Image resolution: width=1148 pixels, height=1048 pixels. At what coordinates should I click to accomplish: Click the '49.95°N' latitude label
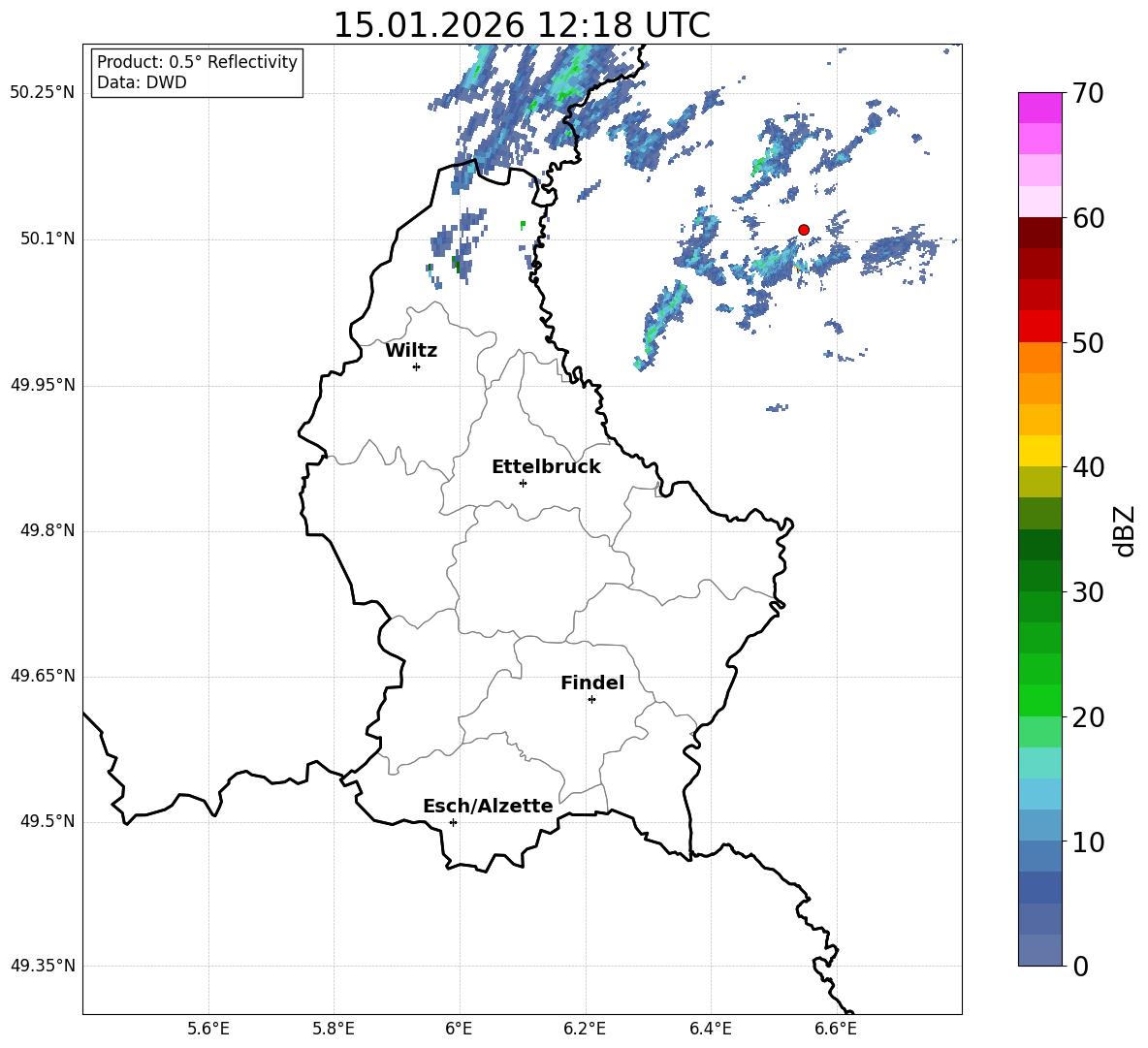point(43,384)
